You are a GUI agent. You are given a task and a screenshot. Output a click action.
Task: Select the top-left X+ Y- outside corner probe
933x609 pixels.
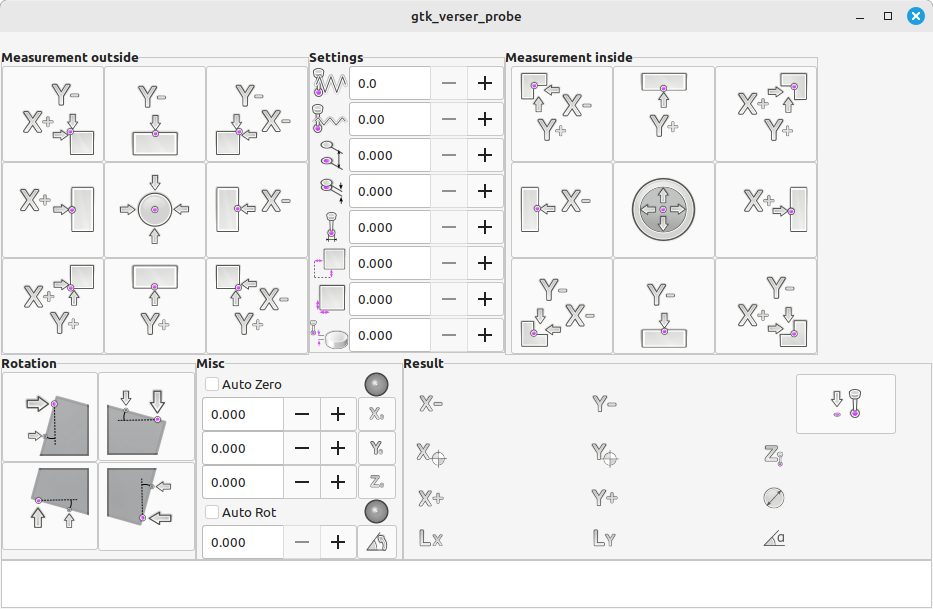click(x=52, y=114)
